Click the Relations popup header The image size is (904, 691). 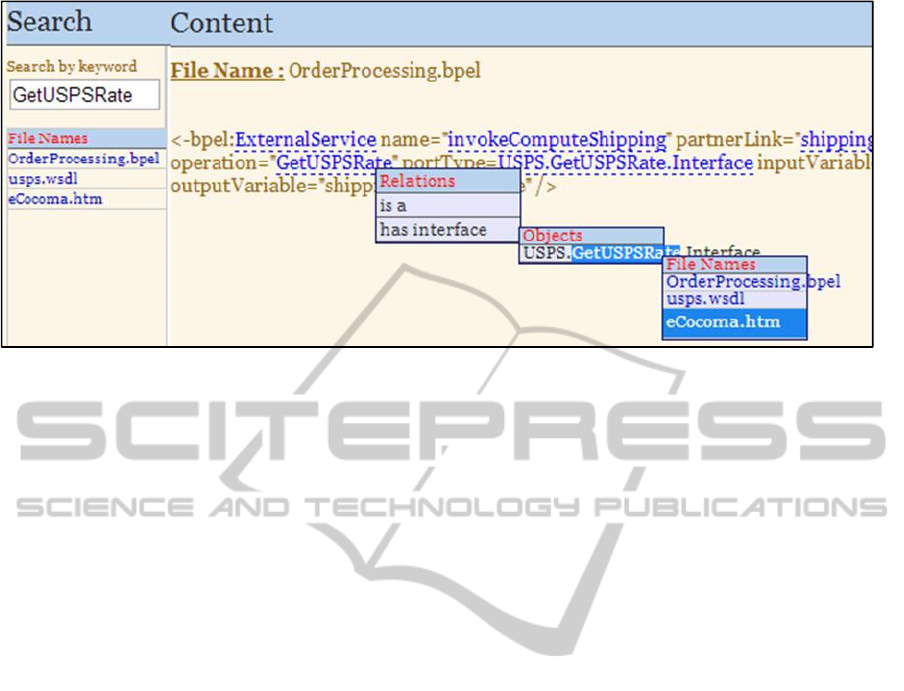(x=448, y=181)
